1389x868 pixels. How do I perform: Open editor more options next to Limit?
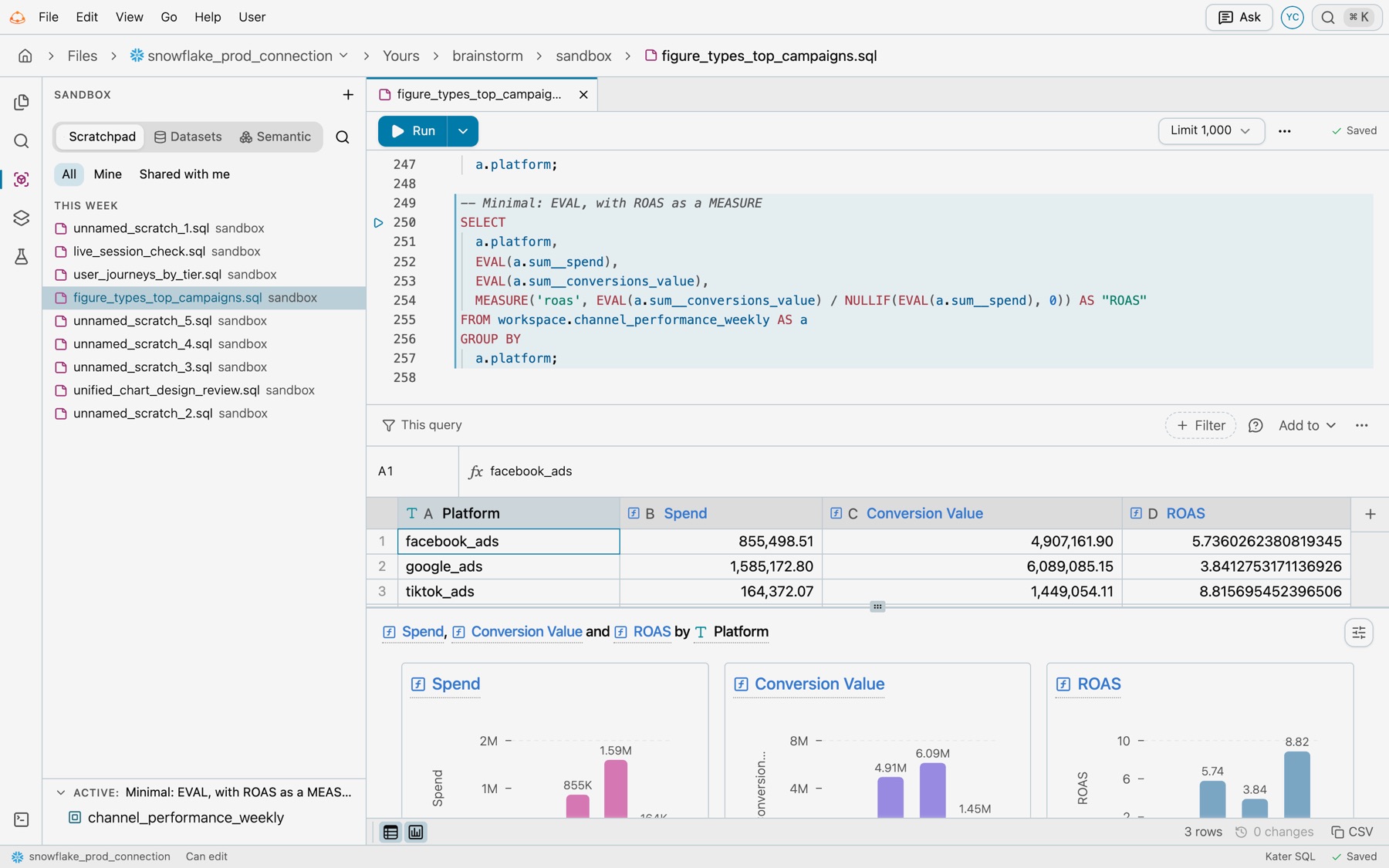pyautogui.click(x=1284, y=131)
